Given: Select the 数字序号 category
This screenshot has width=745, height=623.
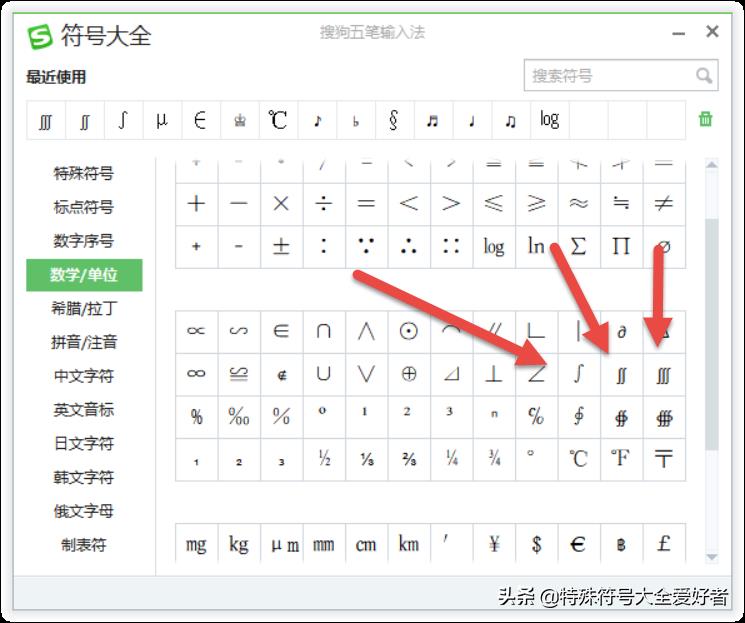Looking at the screenshot, I should [84, 241].
